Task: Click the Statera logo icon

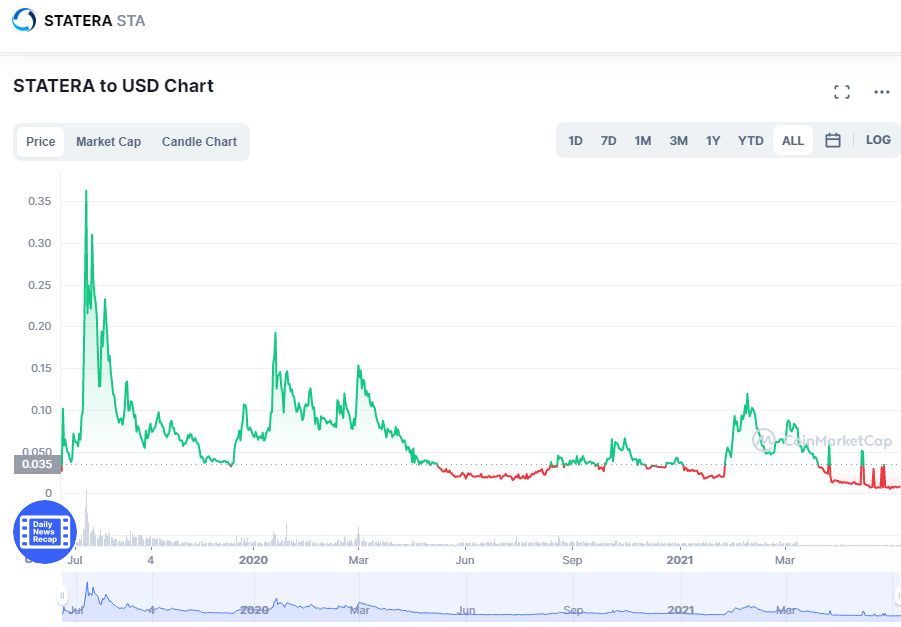Action: tap(24, 20)
